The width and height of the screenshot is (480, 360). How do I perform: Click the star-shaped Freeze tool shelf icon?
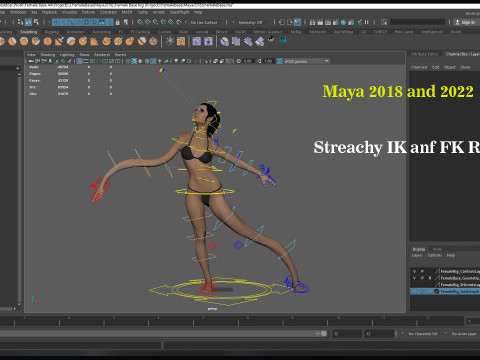(x=170, y=41)
